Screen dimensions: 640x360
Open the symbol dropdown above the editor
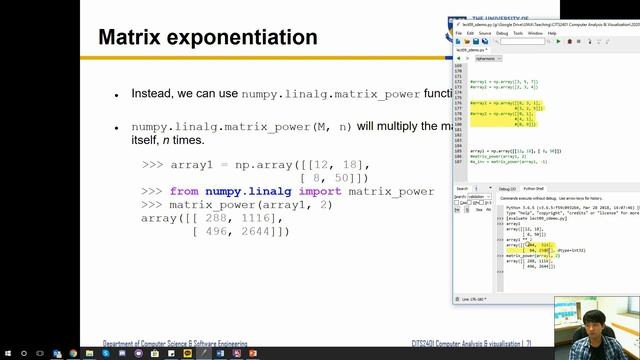tap(488, 59)
